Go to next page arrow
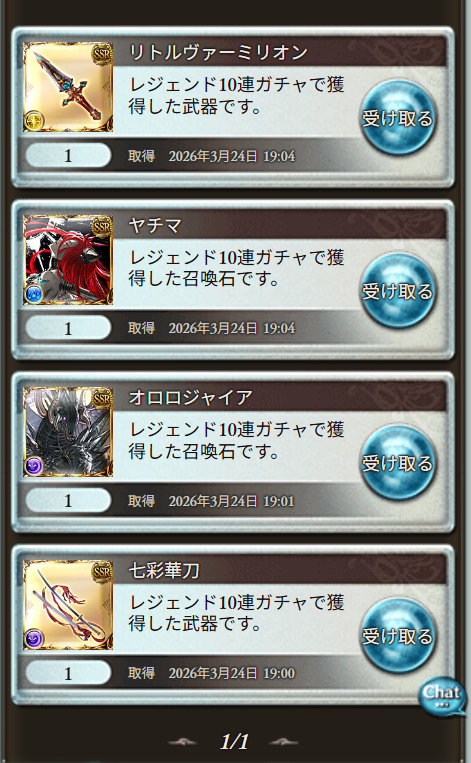Image resolution: width=471 pixels, height=763 pixels. coord(284,742)
